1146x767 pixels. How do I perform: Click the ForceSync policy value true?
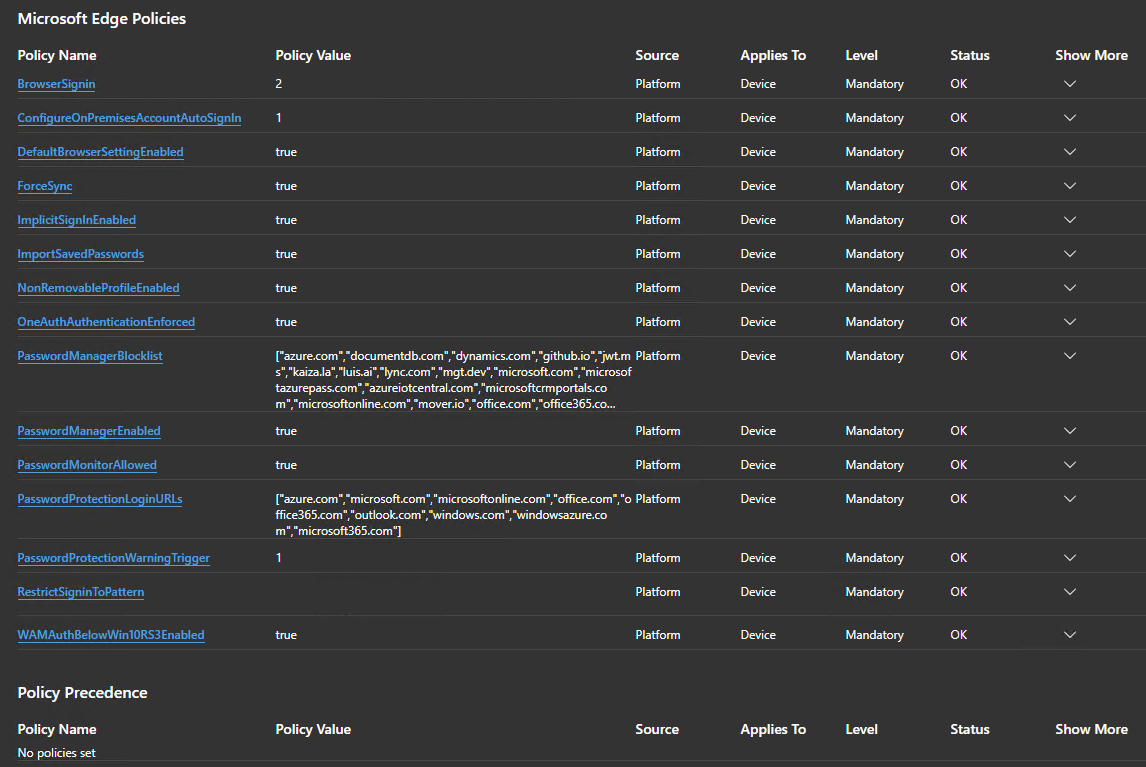(286, 186)
